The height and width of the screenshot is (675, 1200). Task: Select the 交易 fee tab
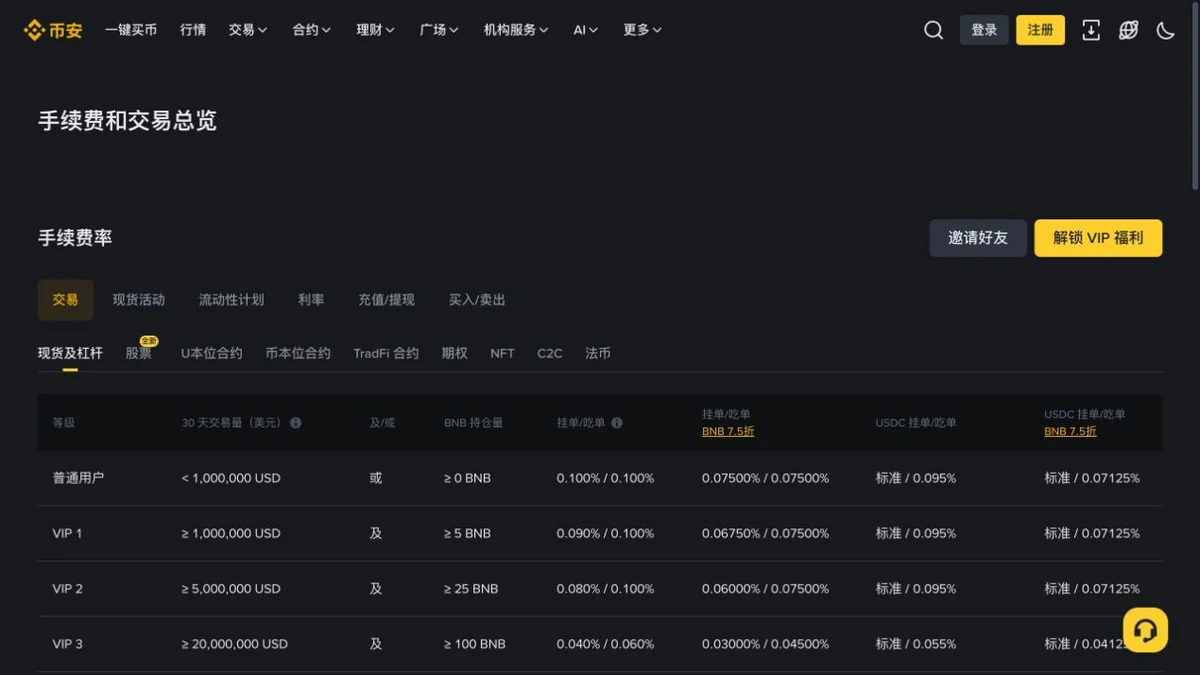tap(66, 300)
